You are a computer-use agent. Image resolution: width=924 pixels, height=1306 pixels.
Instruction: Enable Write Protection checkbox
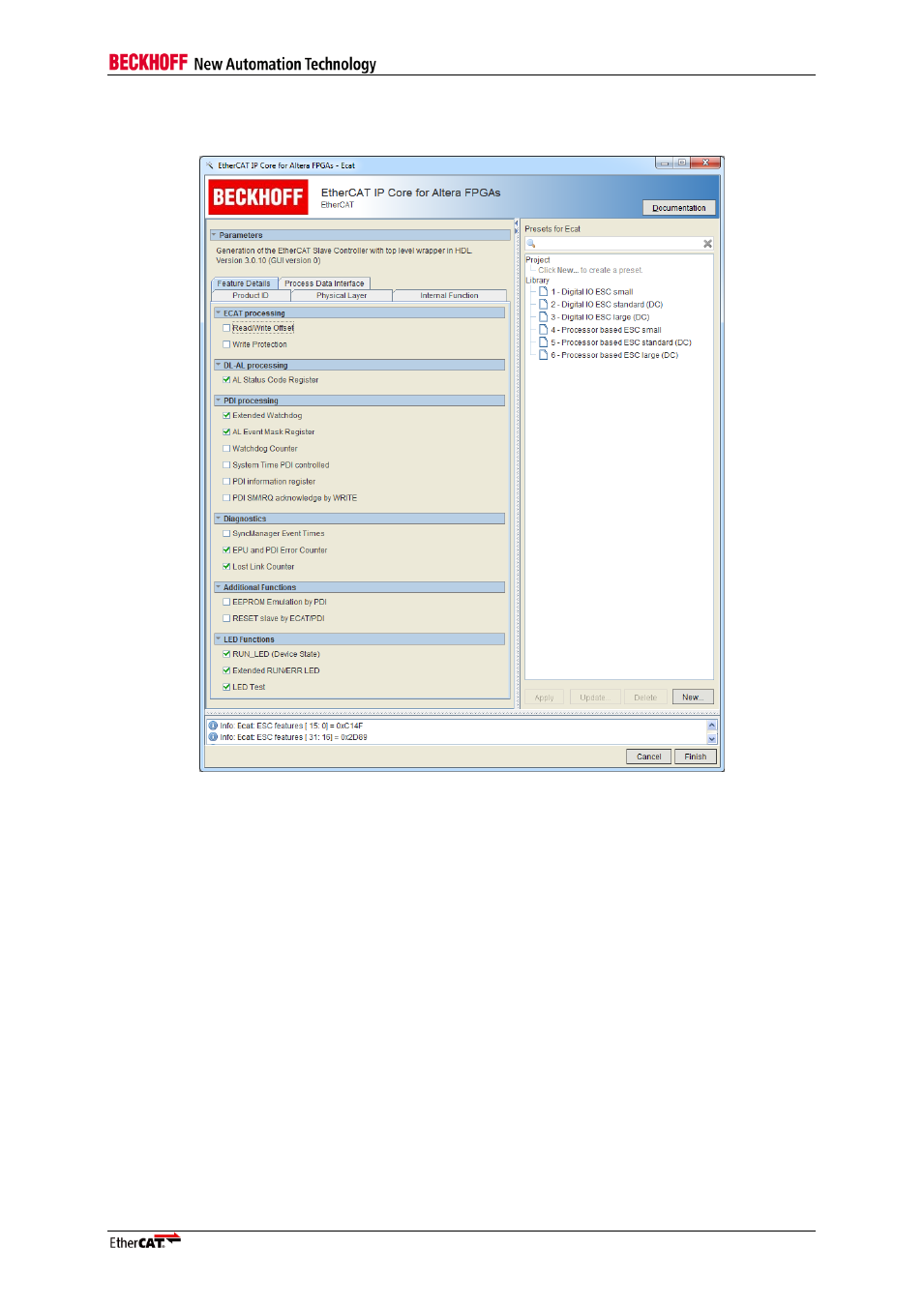click(x=226, y=344)
